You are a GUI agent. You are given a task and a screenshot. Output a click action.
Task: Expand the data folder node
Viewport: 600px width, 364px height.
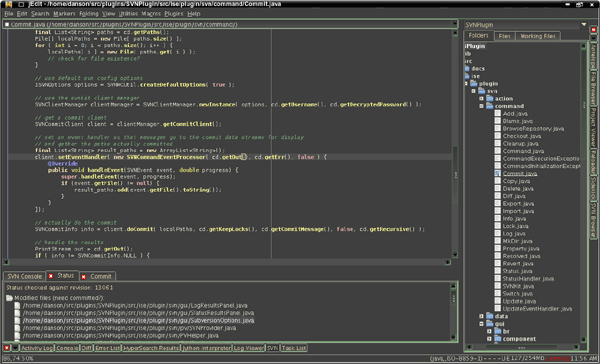481,316
